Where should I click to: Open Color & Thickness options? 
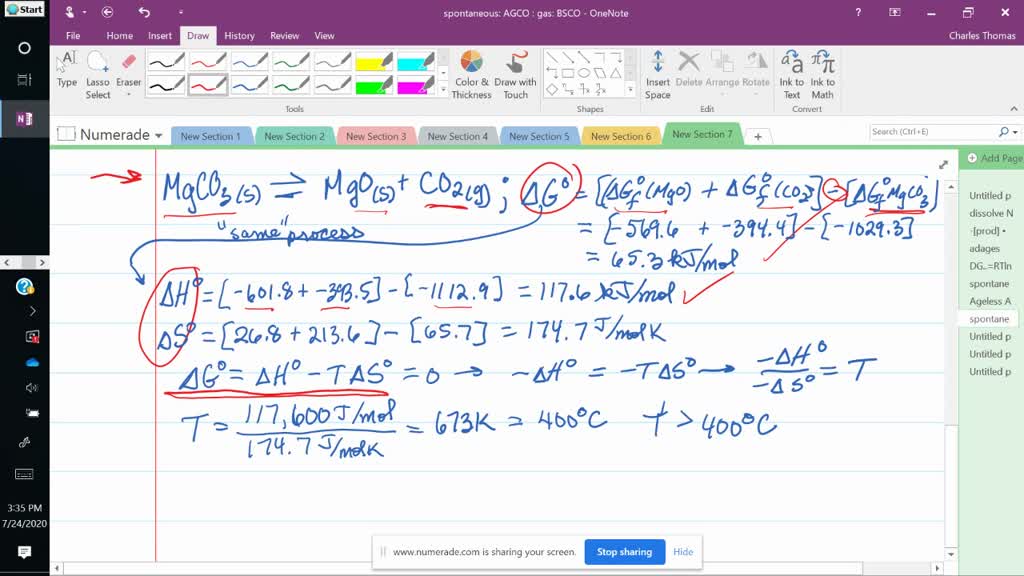tap(471, 75)
